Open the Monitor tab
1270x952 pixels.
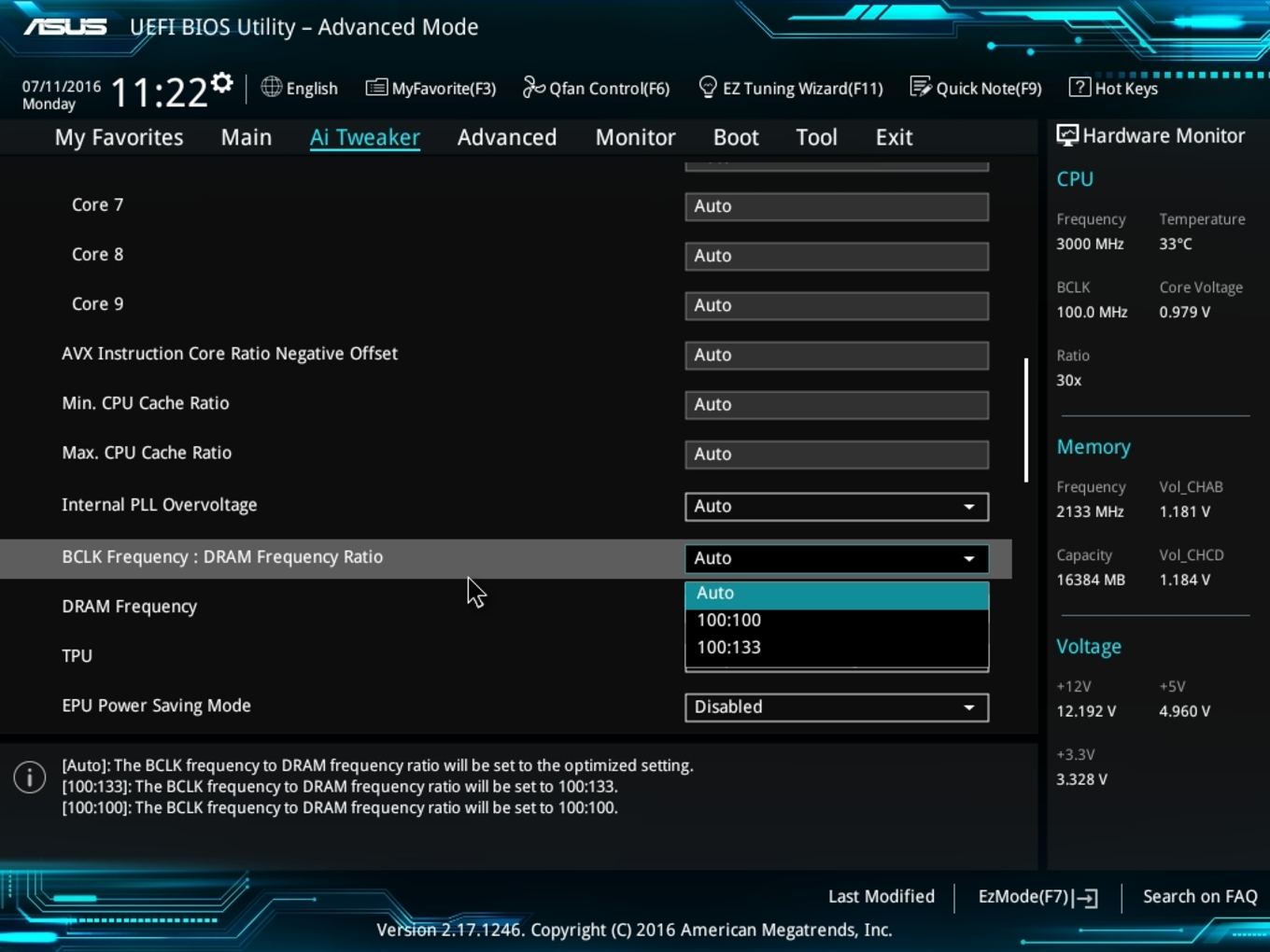[x=636, y=137]
